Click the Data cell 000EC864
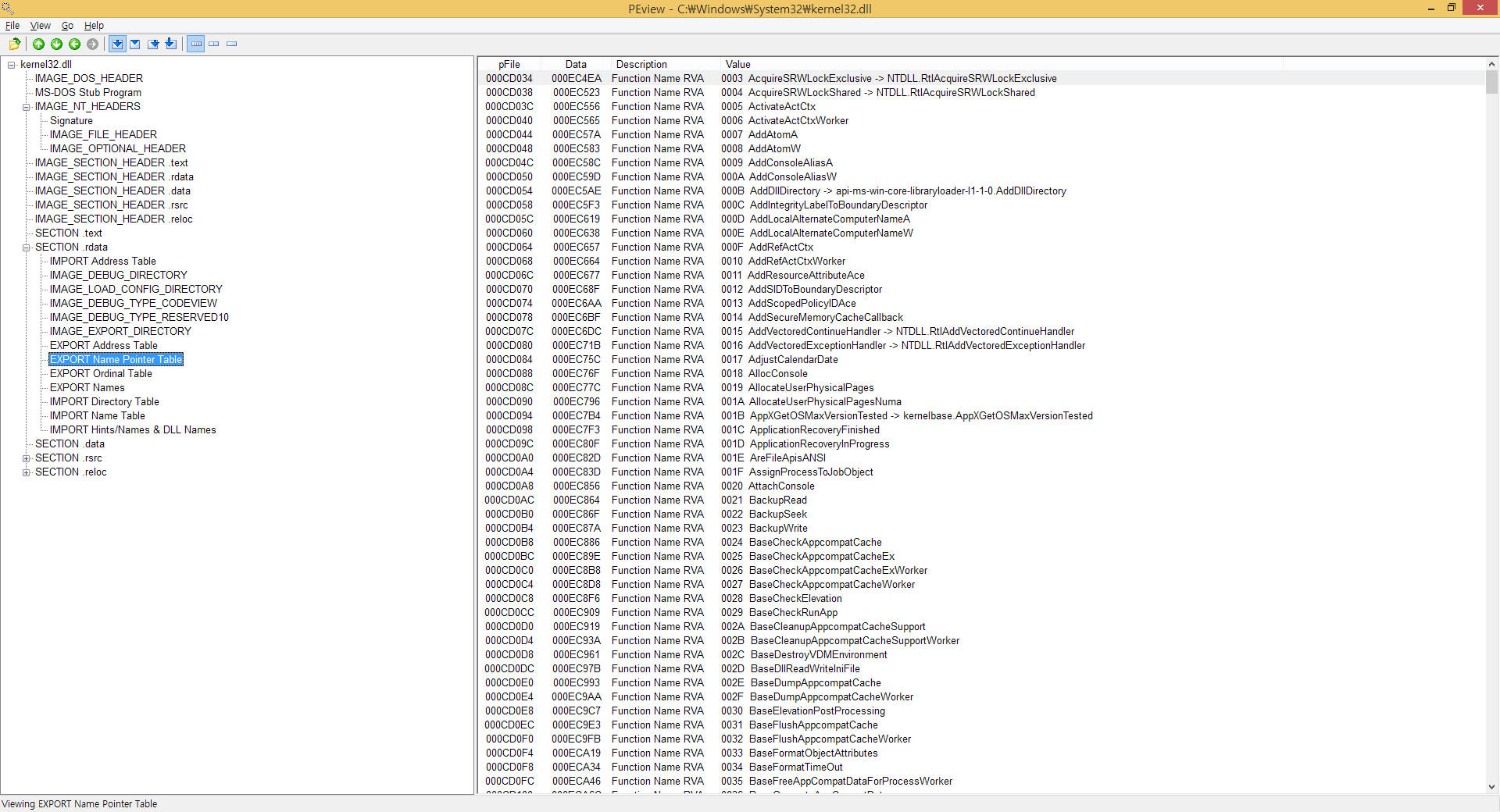This screenshot has height=812, width=1500. point(577,500)
